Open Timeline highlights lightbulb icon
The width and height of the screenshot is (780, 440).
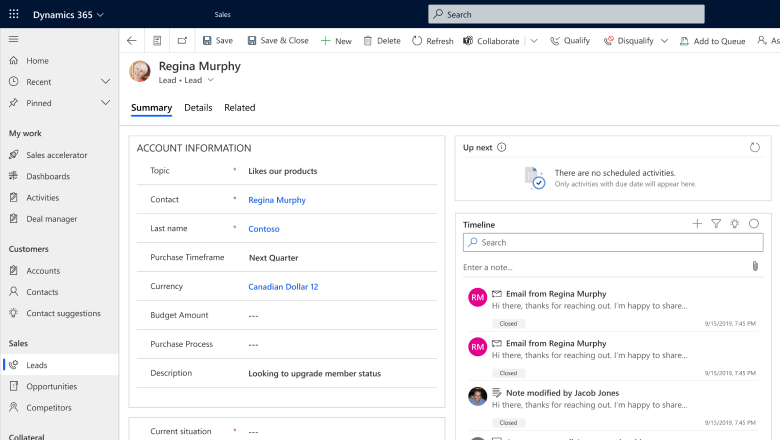[735, 224]
